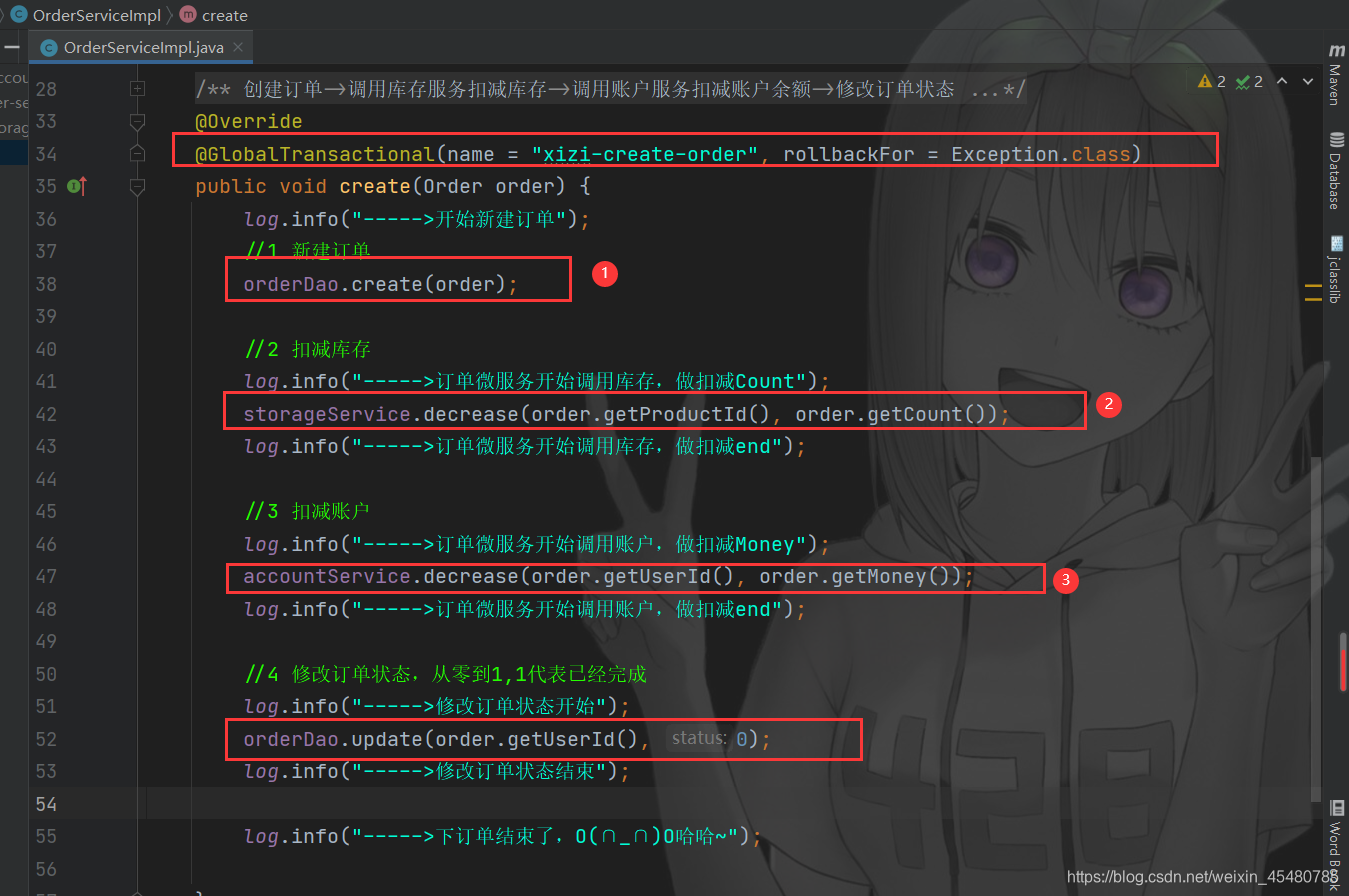This screenshot has height=896, width=1349.
Task: Click the green typo checkmark count indicator
Action: point(1250,82)
